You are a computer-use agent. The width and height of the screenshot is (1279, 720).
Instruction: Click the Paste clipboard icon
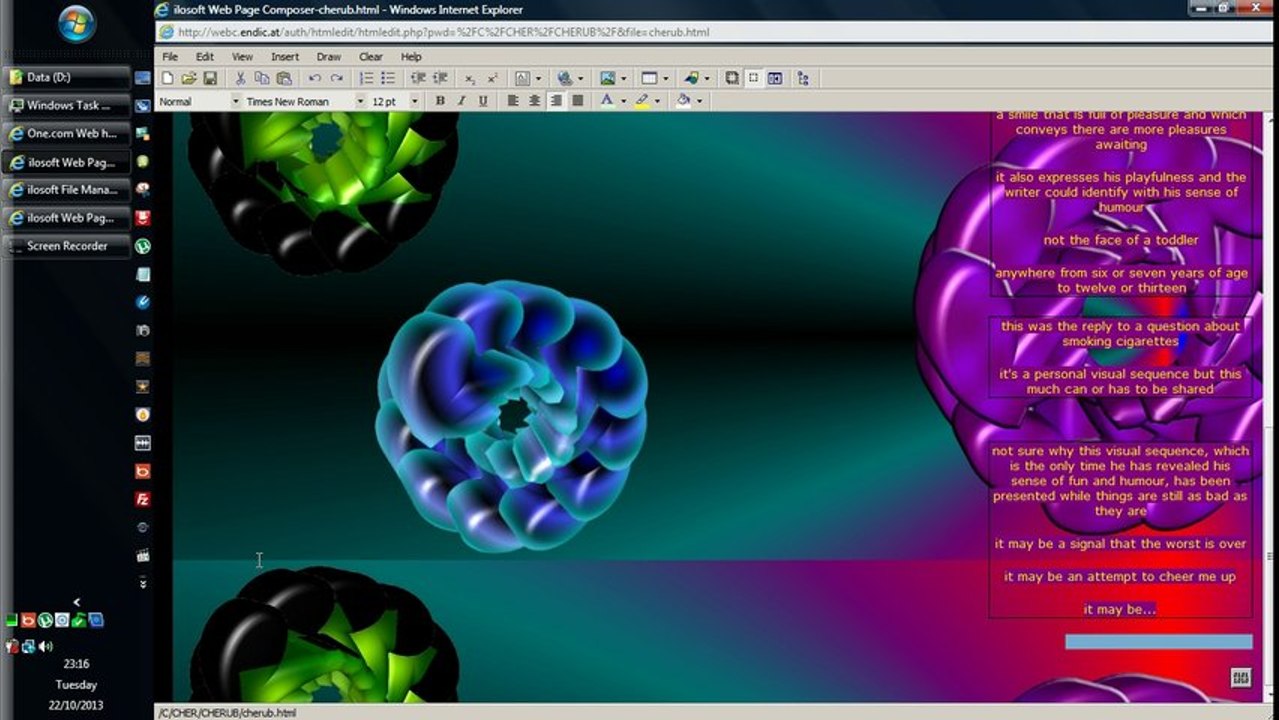tap(284, 78)
